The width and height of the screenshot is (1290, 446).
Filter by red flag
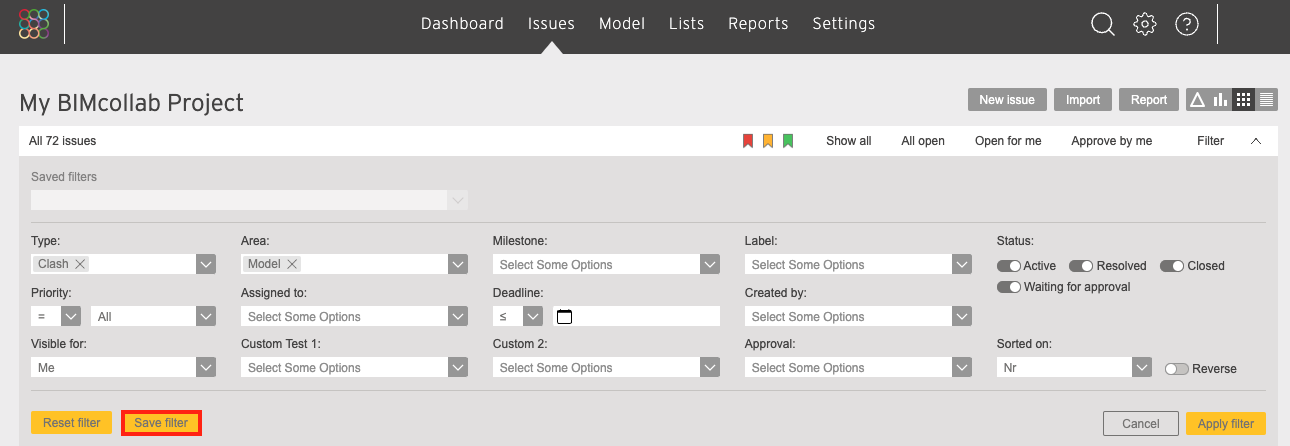click(747, 141)
